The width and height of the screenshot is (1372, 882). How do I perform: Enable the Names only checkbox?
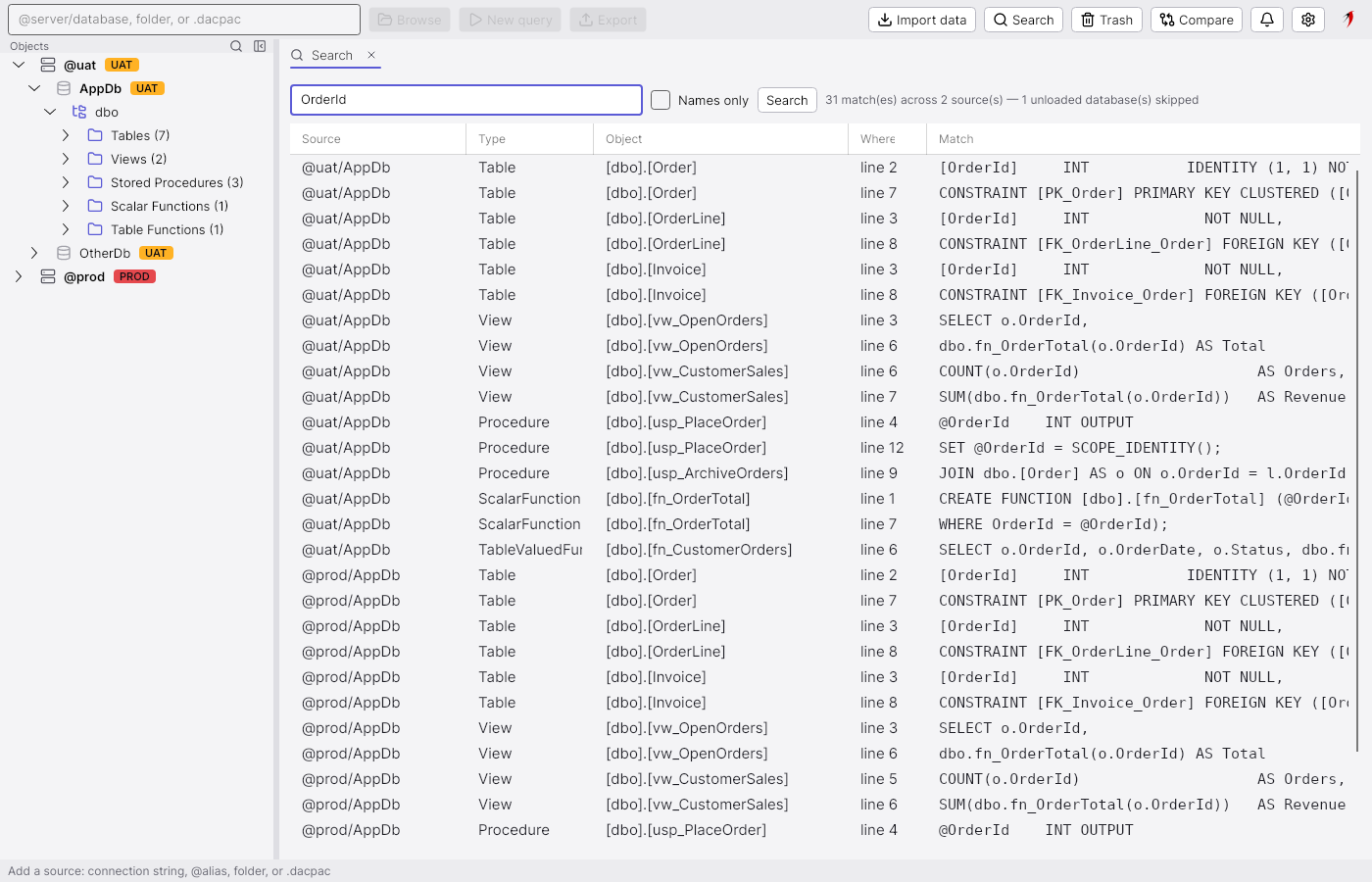[x=661, y=100]
